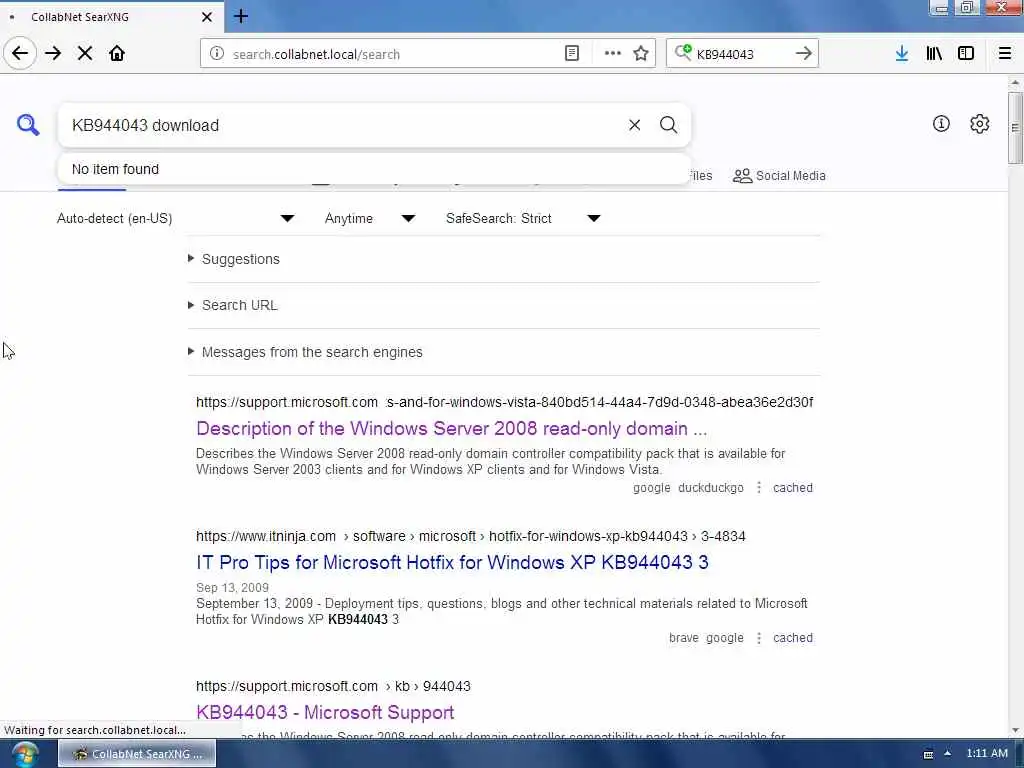Submit the KB944043 browser search arrow
The image size is (1024, 768).
(804, 54)
